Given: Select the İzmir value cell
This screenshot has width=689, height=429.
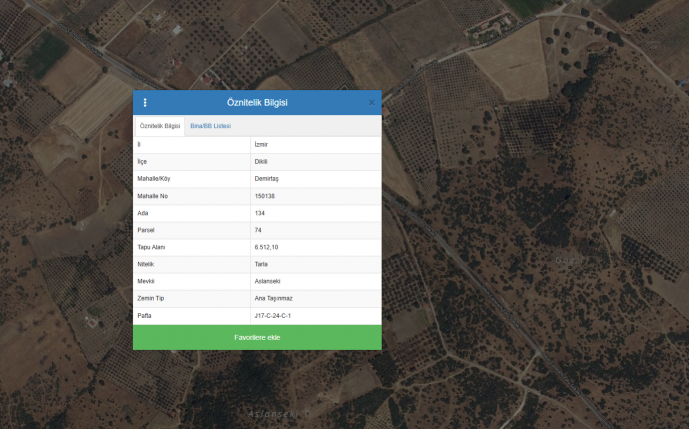Looking at the screenshot, I should pos(262,144).
